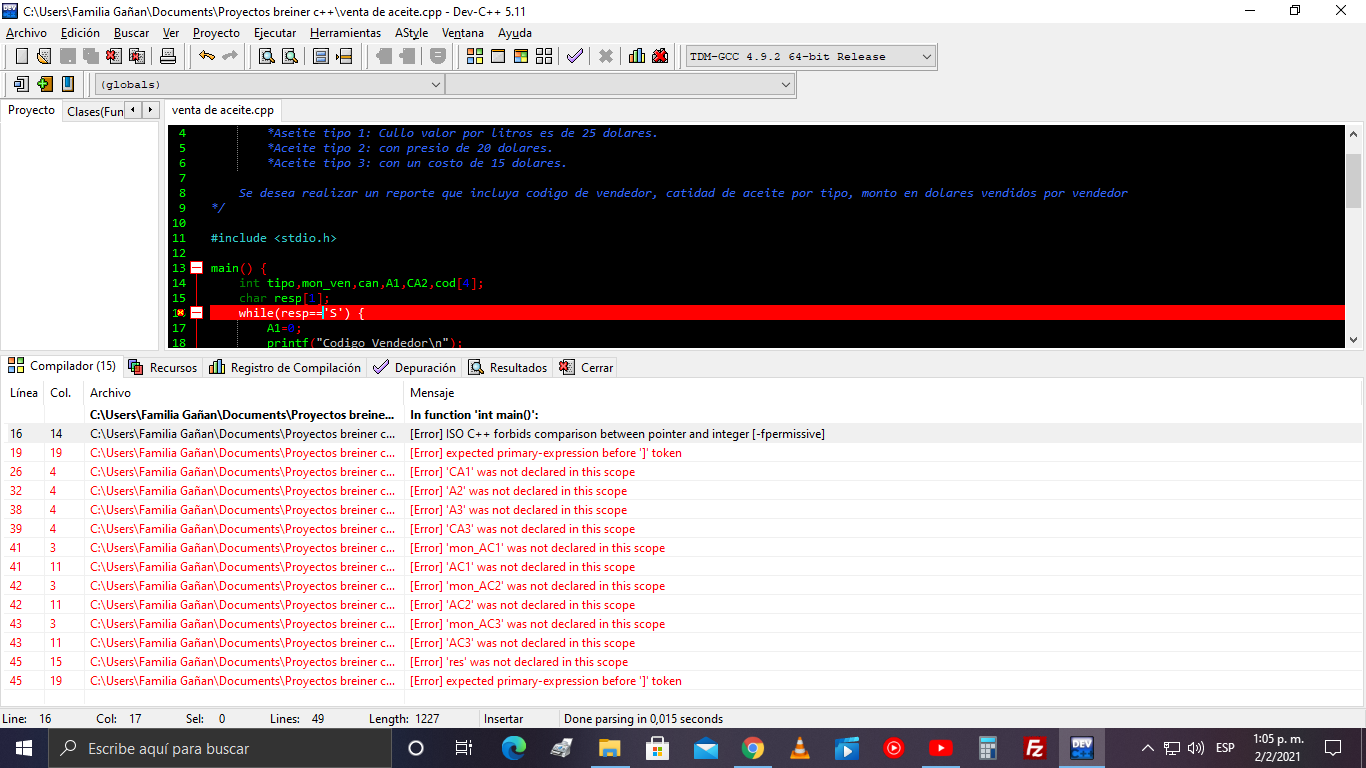
Task: Expand the (globals) class dropdown
Action: click(435, 85)
